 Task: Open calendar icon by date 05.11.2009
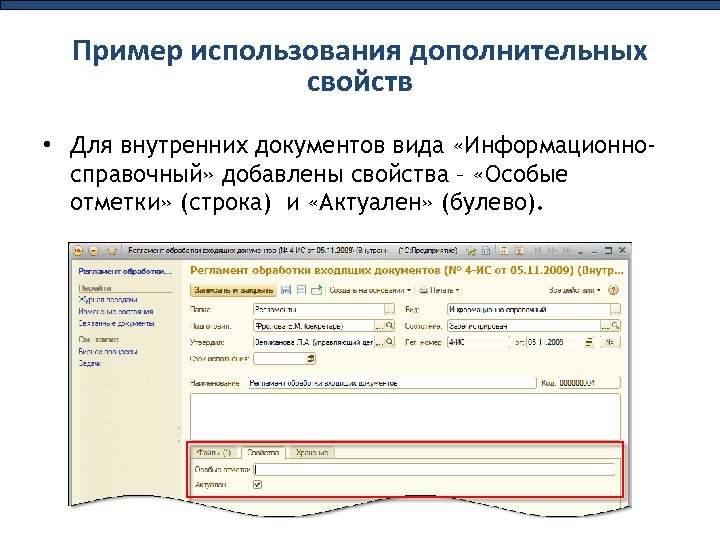click(x=589, y=342)
